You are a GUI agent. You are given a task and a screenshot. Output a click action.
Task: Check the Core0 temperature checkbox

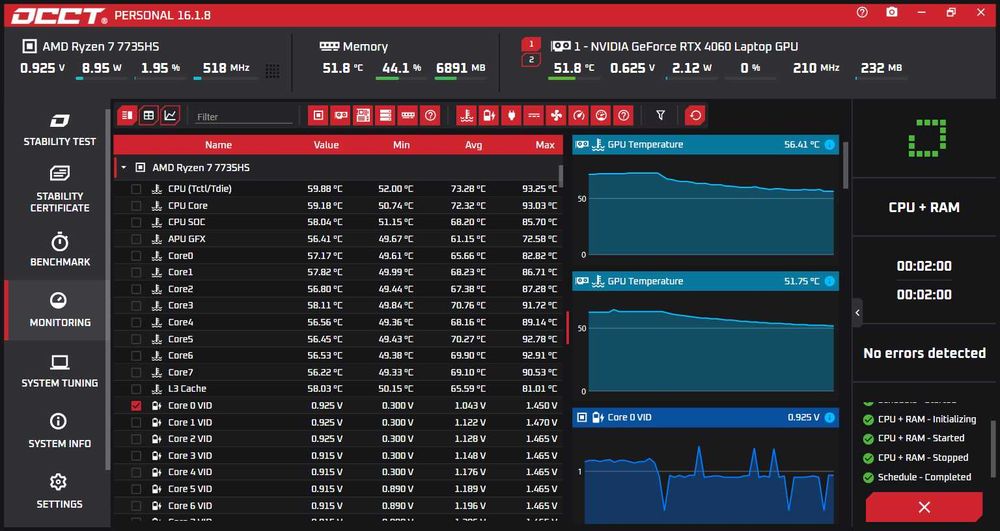coord(136,256)
